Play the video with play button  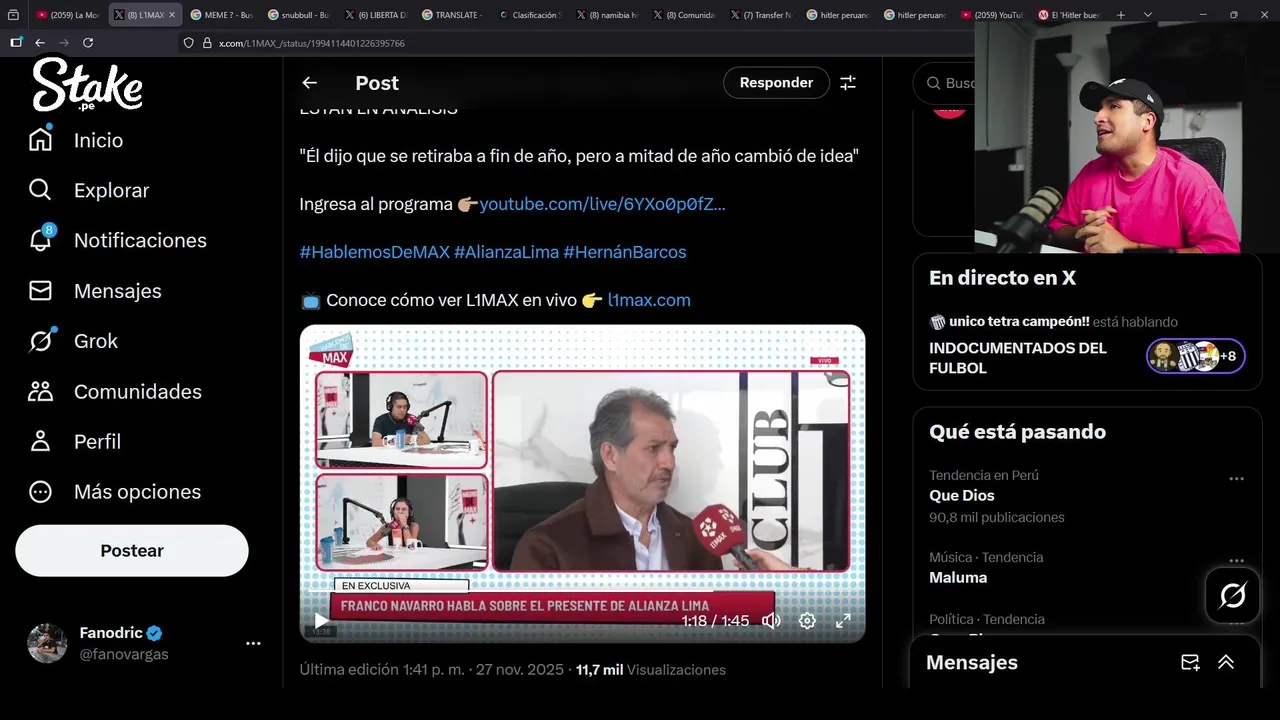pyautogui.click(x=321, y=620)
